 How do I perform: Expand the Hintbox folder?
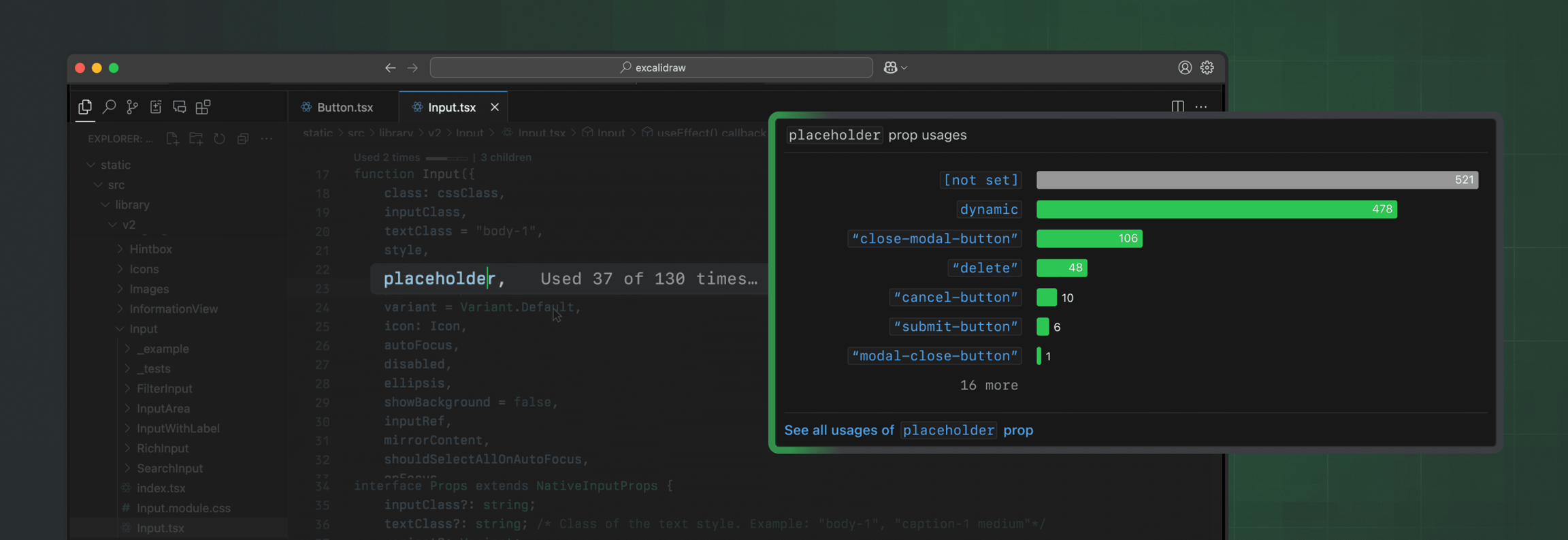150,249
